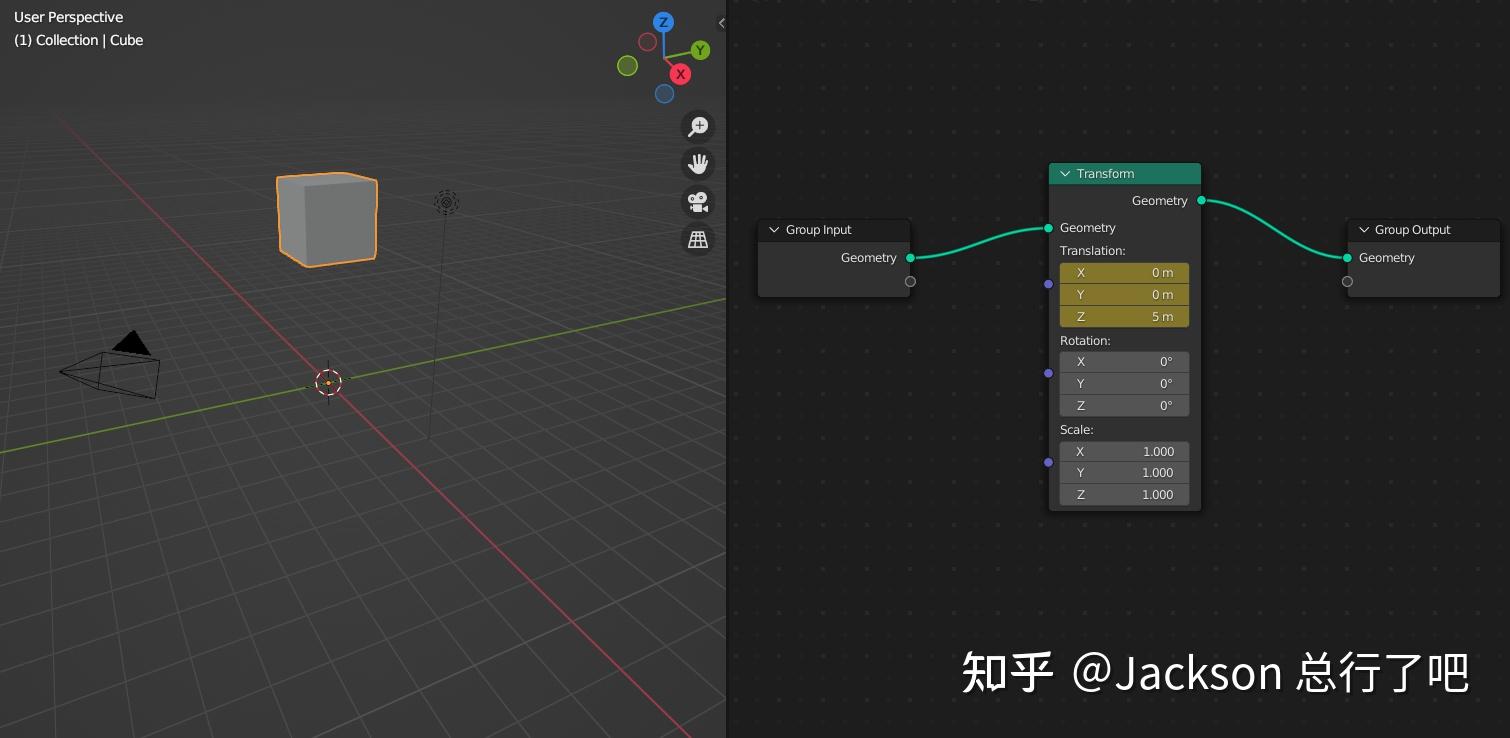Click the Scale Y value field
Screen dimensions: 1510x738
coord(1124,473)
